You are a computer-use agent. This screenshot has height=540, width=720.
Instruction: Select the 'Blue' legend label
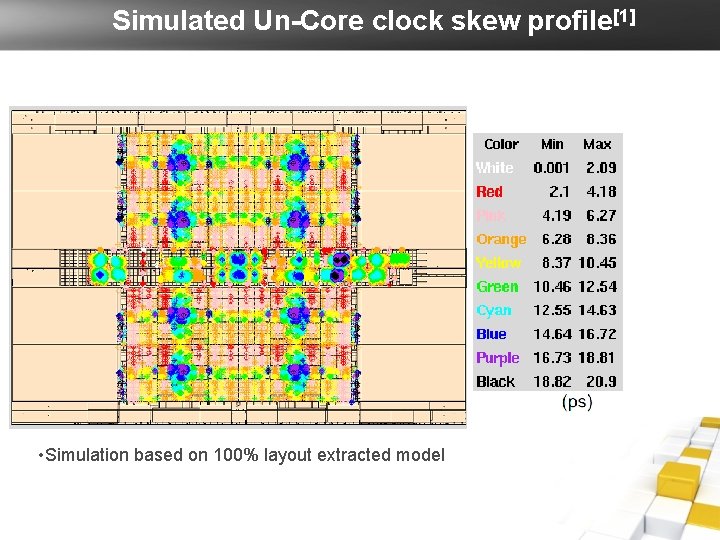(x=491, y=334)
